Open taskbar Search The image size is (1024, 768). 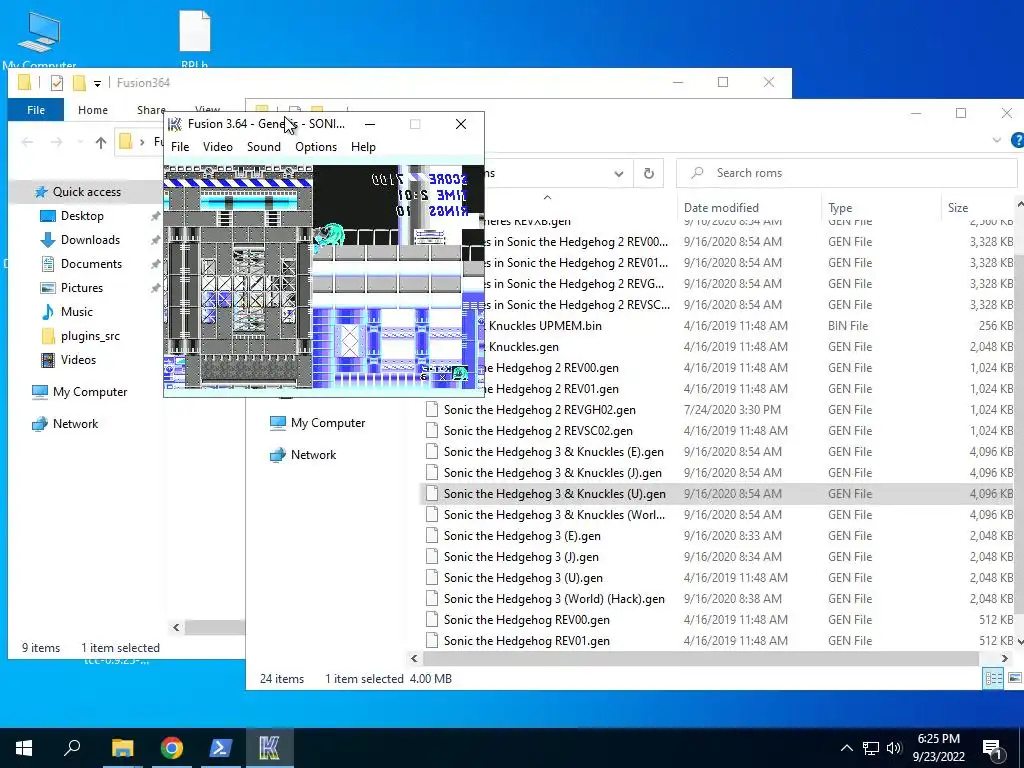[x=72, y=748]
